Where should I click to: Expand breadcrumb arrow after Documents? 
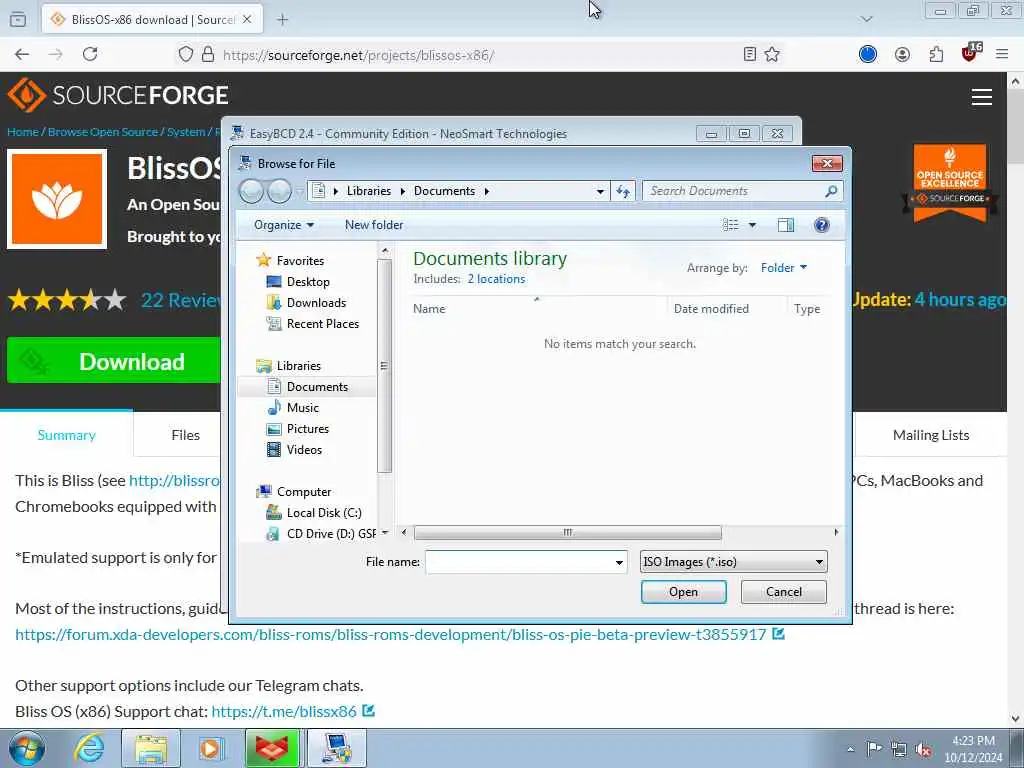(487, 191)
